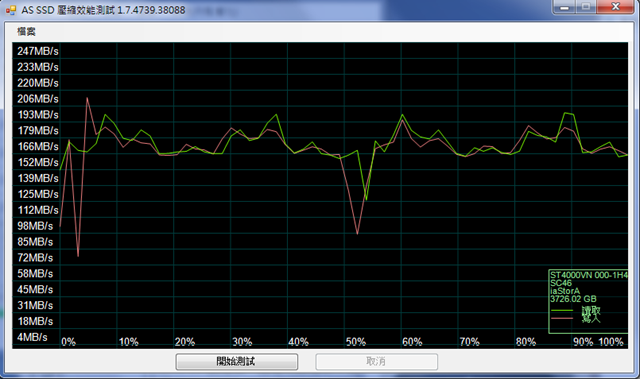Click the green 讀取 legend entry
The height and width of the screenshot is (379, 640).
coord(576,311)
